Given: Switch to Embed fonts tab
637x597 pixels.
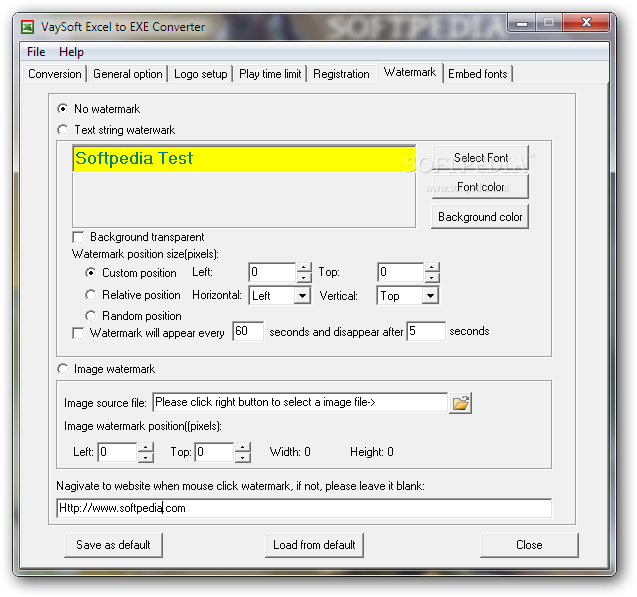Looking at the screenshot, I should (477, 74).
